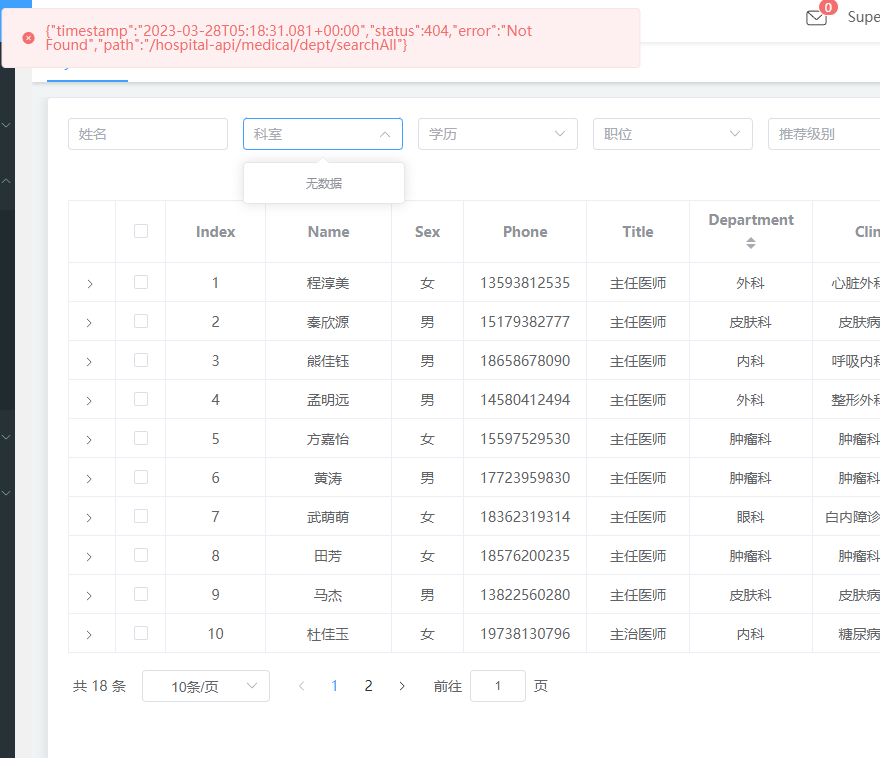Image resolution: width=880 pixels, height=758 pixels.
Task: Check the row for 武萌萌
Action: [x=141, y=516]
